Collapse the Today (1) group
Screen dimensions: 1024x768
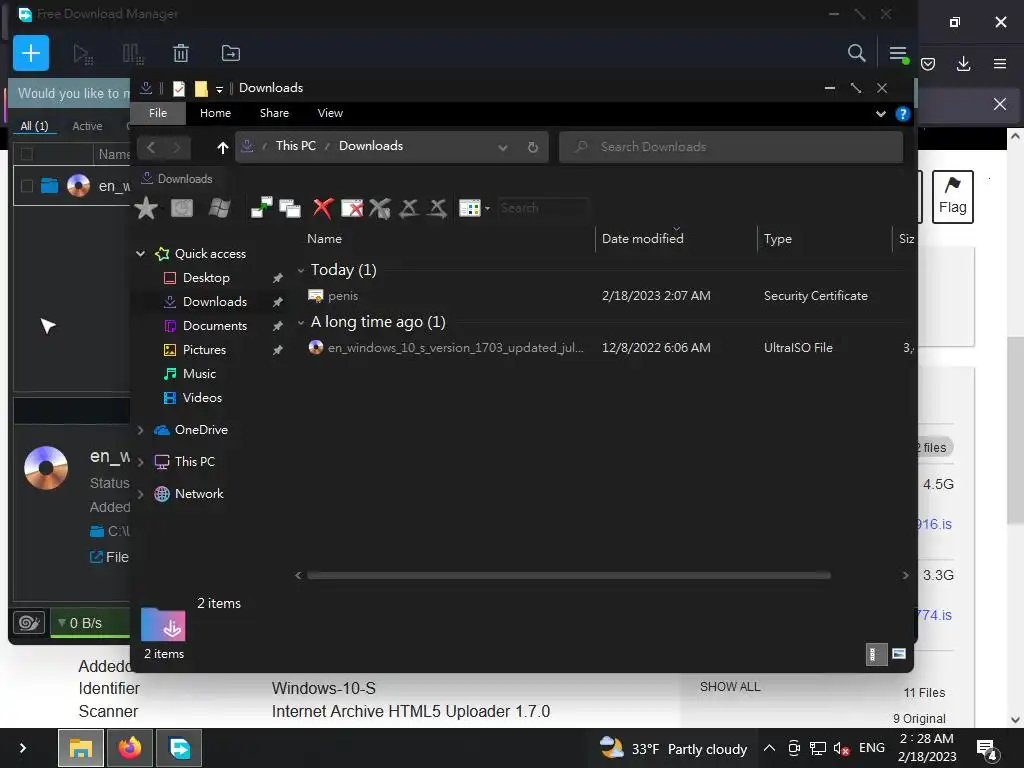coord(300,270)
